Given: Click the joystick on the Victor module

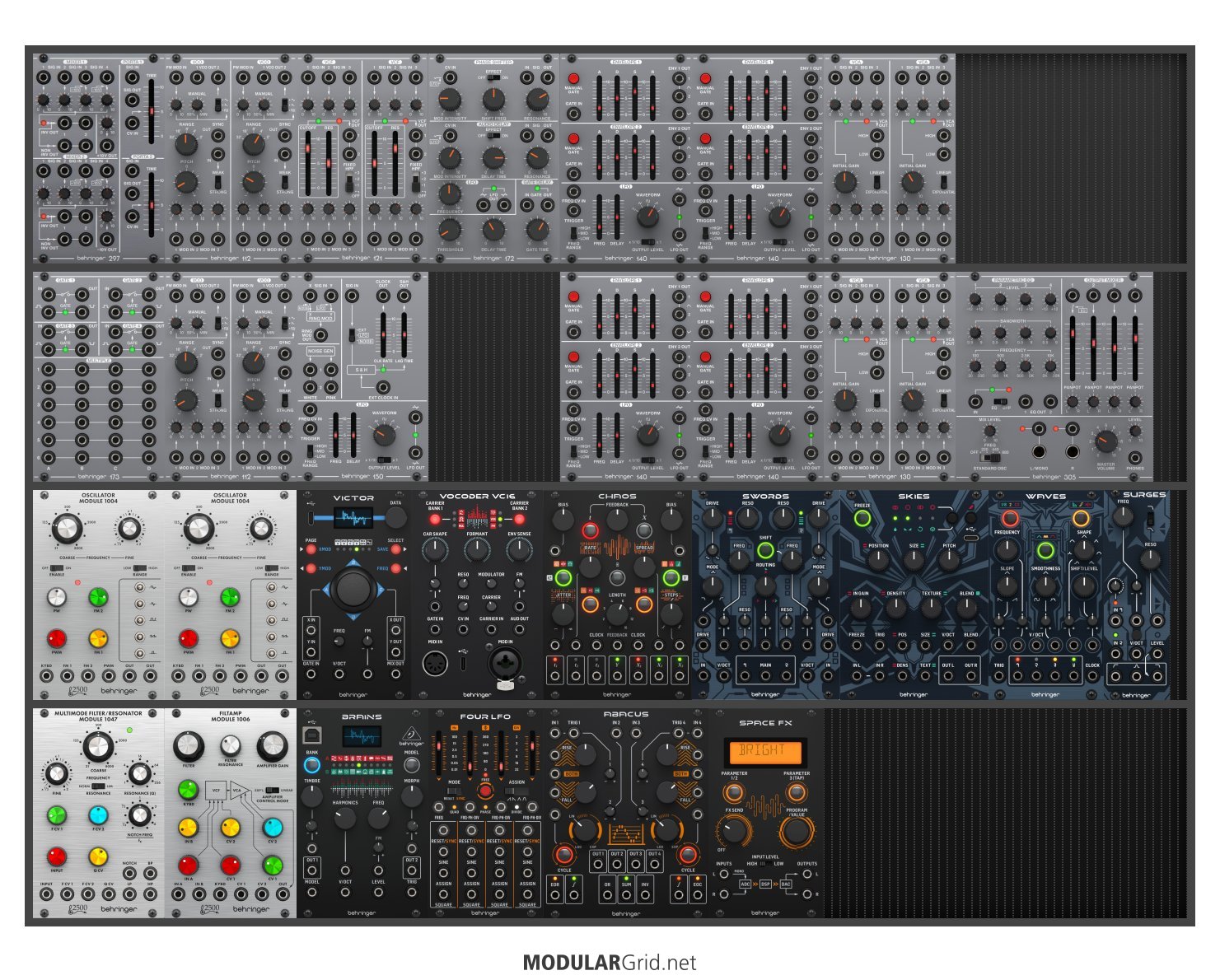Looking at the screenshot, I should (354, 588).
